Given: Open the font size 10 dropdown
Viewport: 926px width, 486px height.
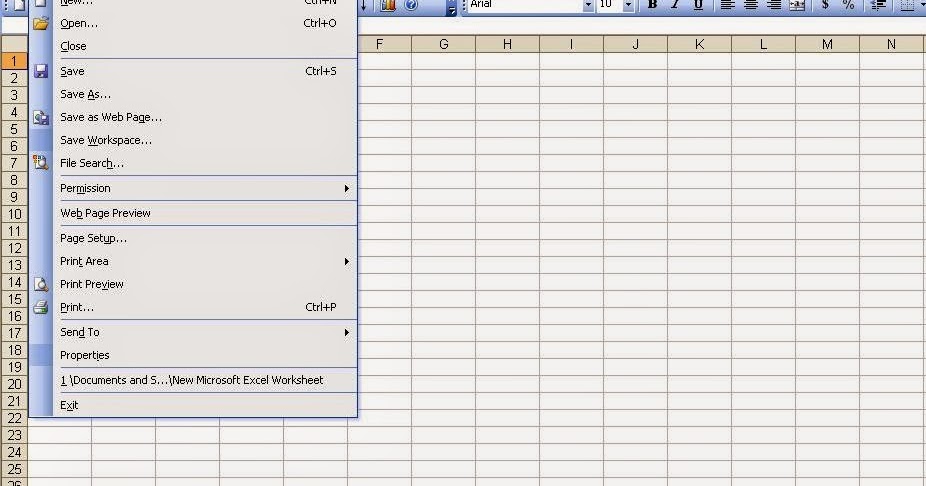Looking at the screenshot, I should (628, 5).
